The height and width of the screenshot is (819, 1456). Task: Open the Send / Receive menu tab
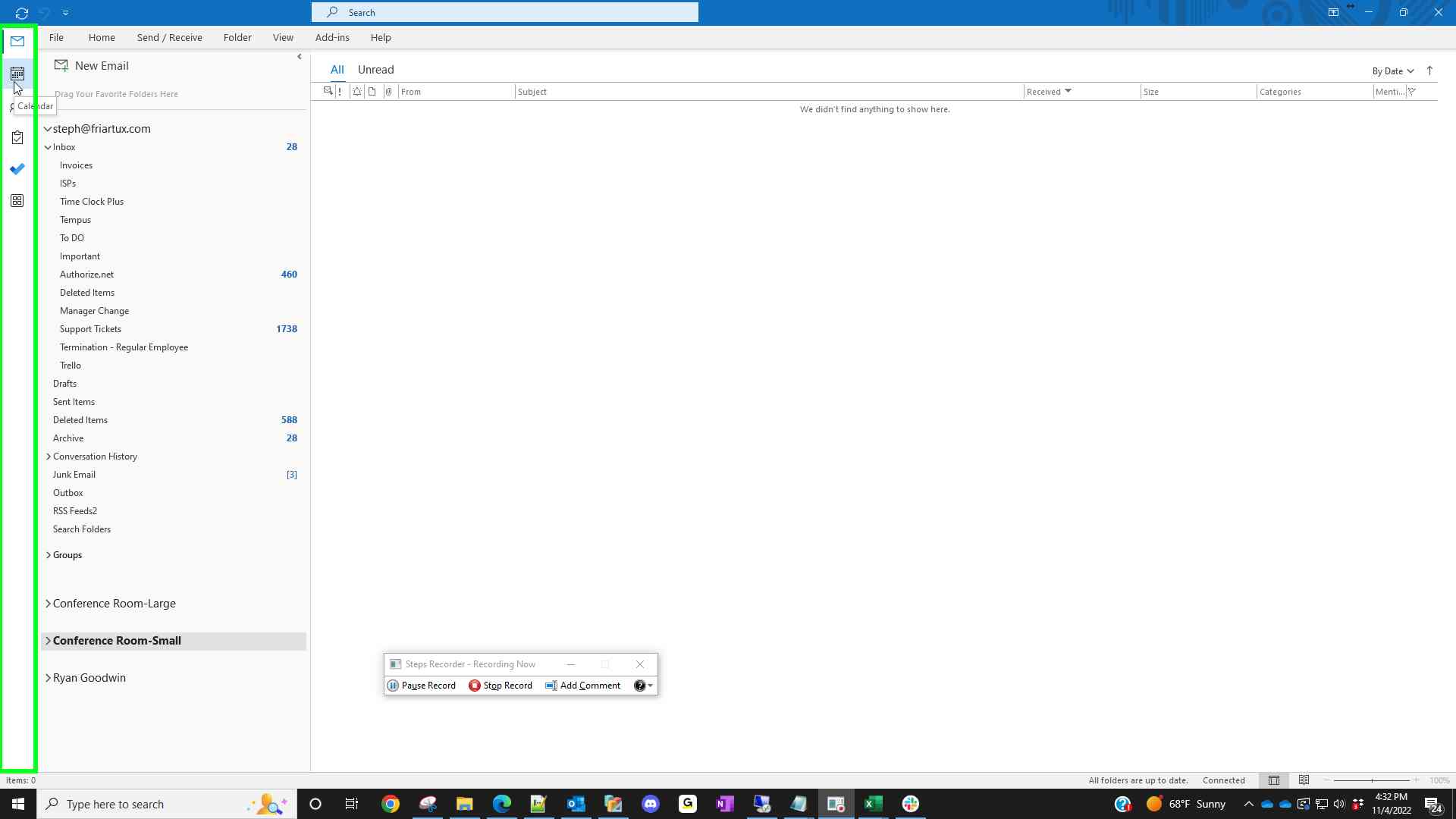coord(169,37)
